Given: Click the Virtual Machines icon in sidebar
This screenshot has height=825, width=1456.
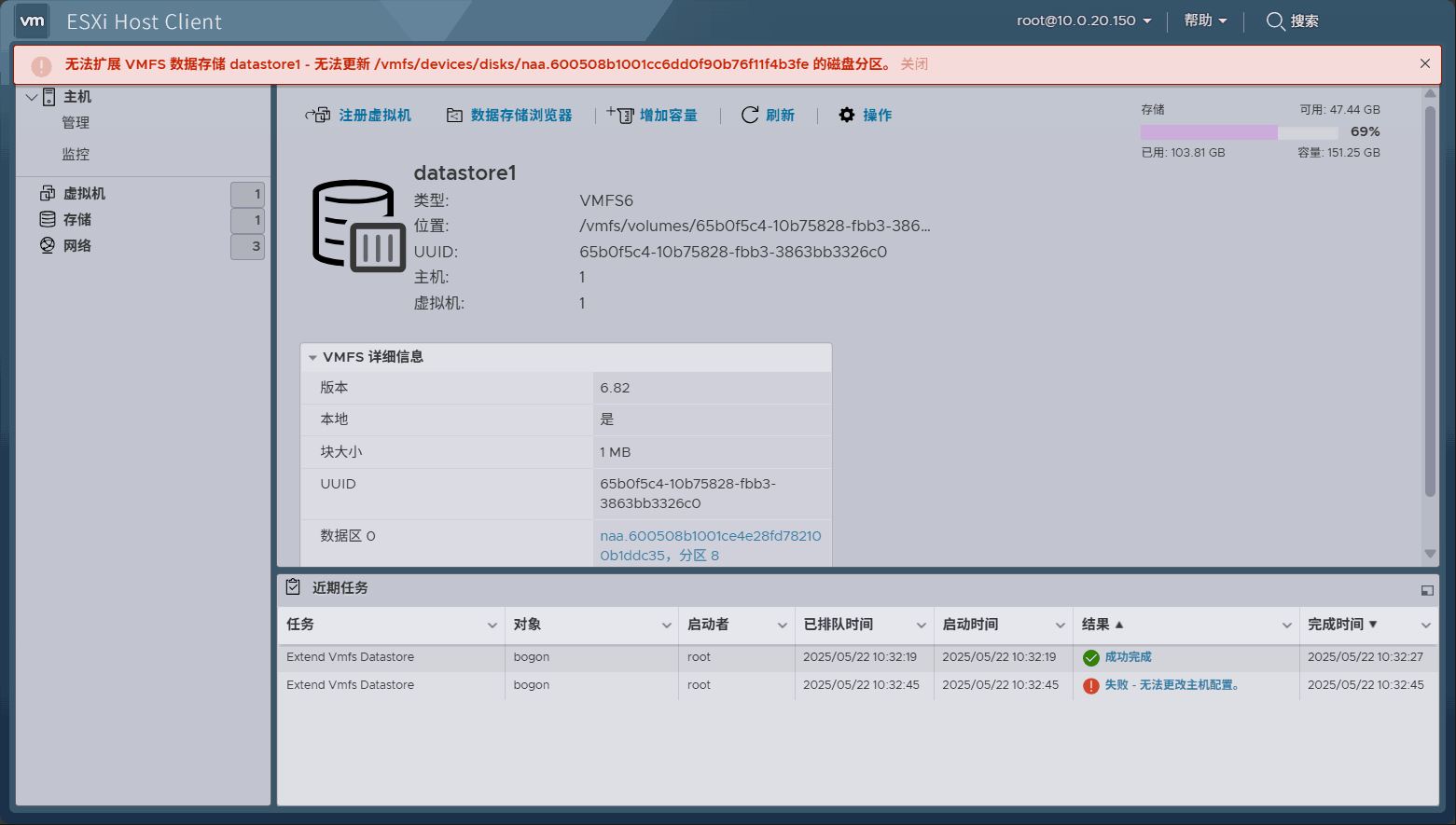Looking at the screenshot, I should point(48,193).
